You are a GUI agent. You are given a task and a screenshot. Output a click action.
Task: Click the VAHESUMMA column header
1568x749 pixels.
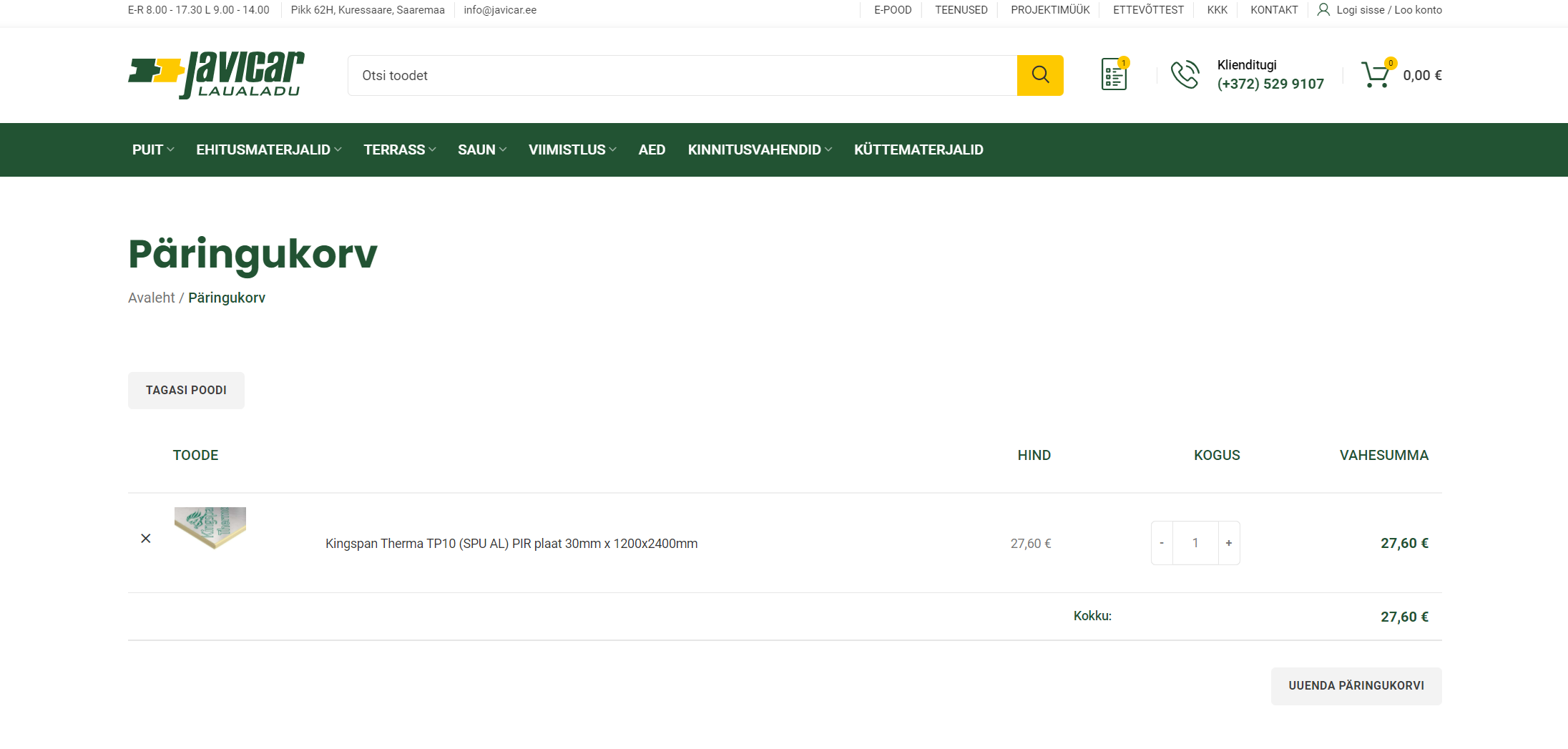point(1384,455)
